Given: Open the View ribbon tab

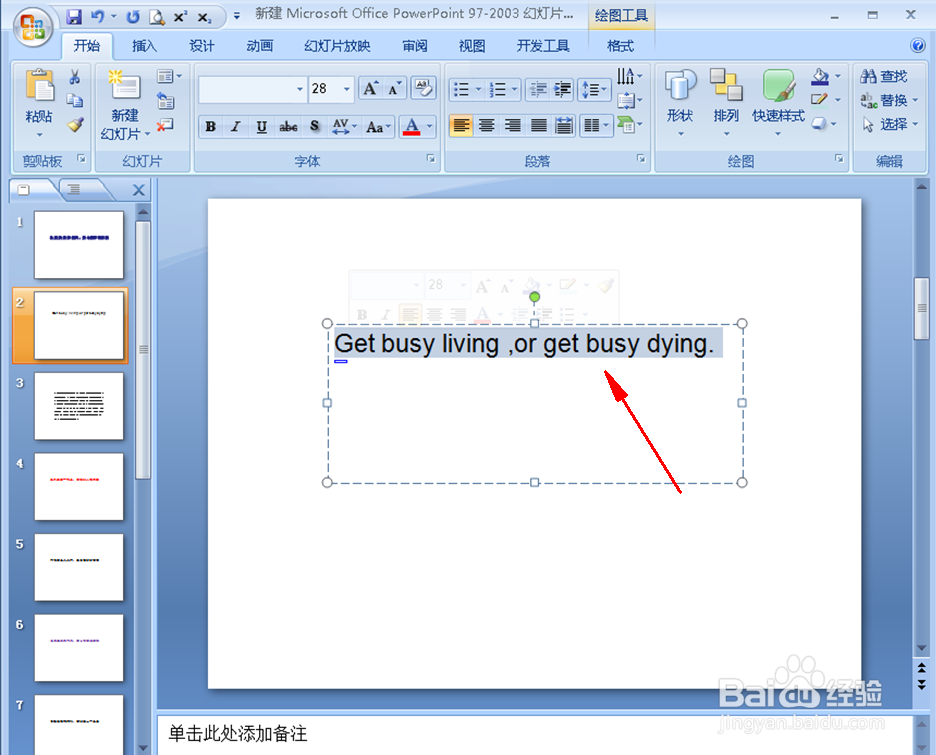Looking at the screenshot, I should pyautogui.click(x=472, y=46).
